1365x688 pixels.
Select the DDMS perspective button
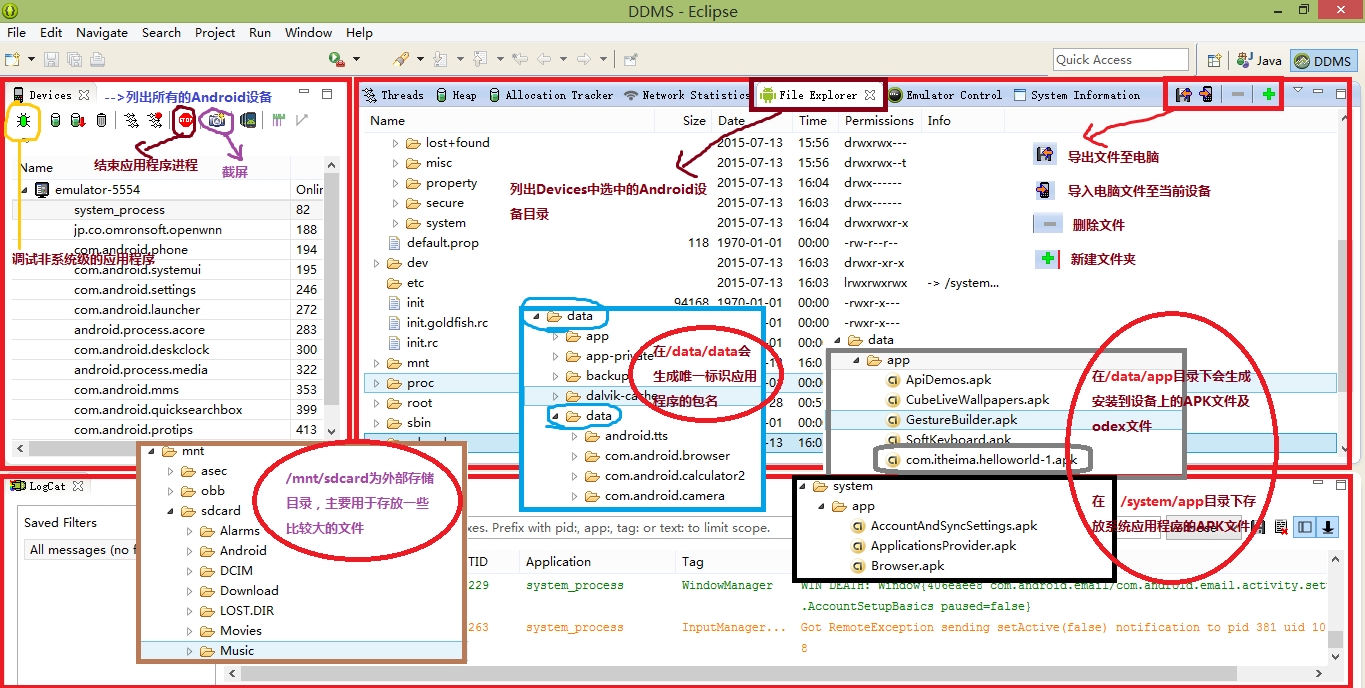pos(1323,60)
